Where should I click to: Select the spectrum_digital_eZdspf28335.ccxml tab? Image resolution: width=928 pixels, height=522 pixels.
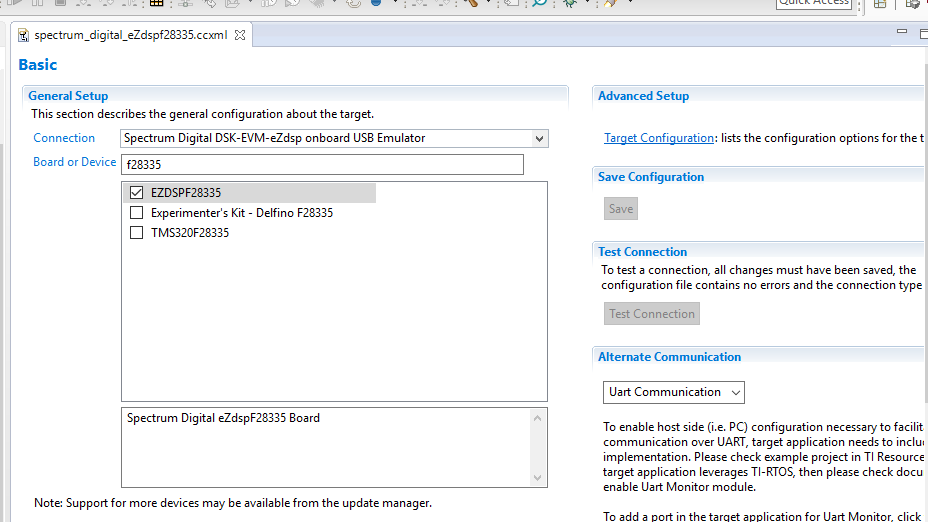pos(131,35)
